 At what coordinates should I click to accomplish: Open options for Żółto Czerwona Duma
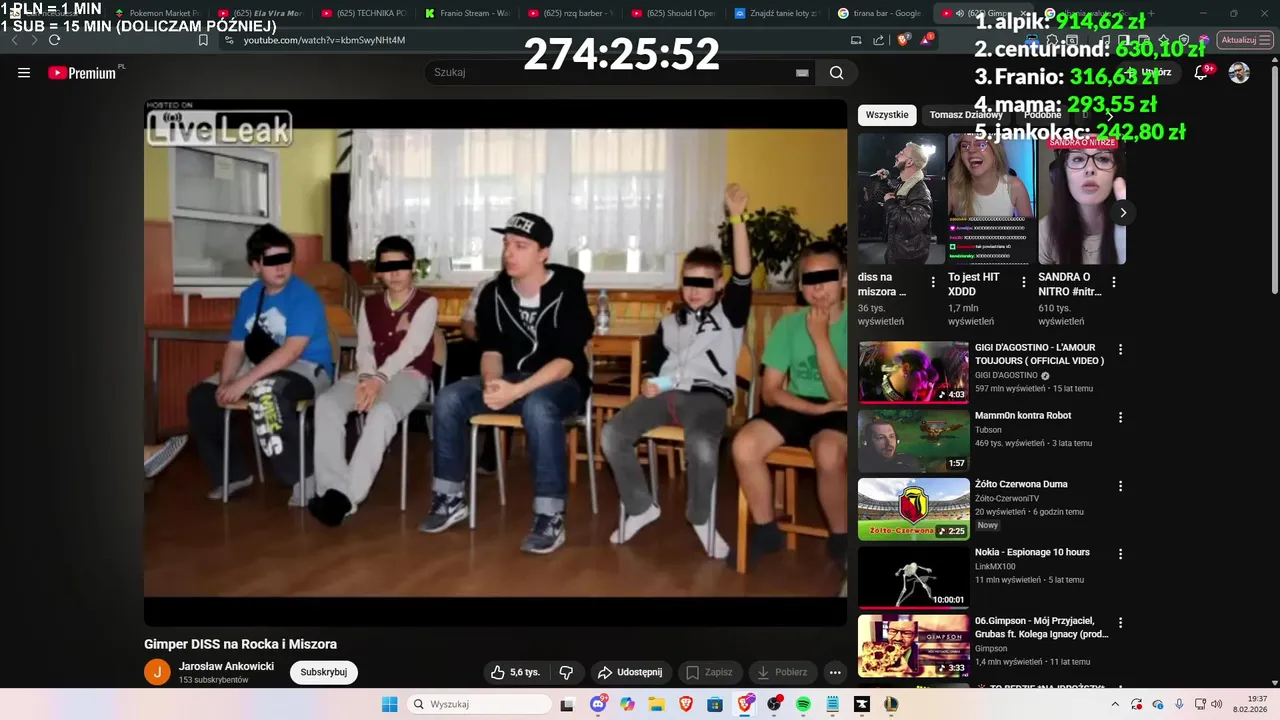click(x=1120, y=485)
